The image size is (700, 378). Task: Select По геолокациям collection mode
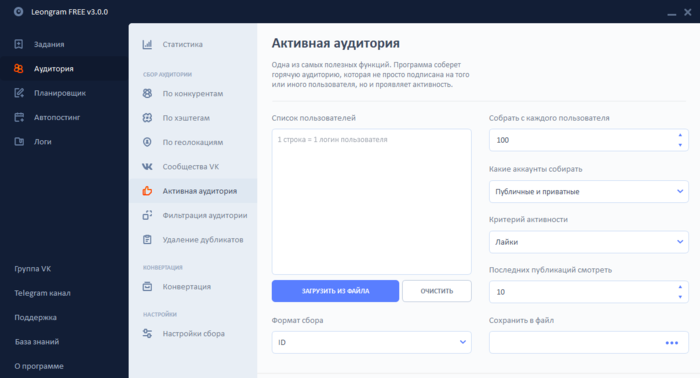(x=193, y=142)
